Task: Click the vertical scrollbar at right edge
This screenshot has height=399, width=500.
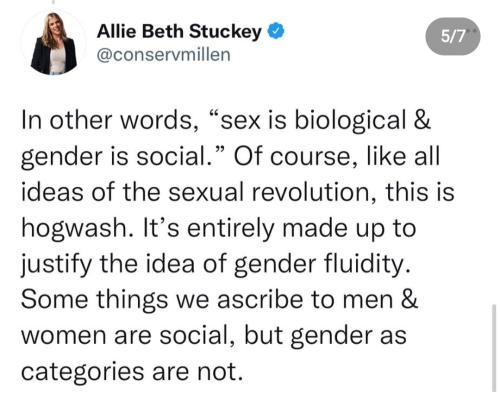Action: (x=494, y=348)
